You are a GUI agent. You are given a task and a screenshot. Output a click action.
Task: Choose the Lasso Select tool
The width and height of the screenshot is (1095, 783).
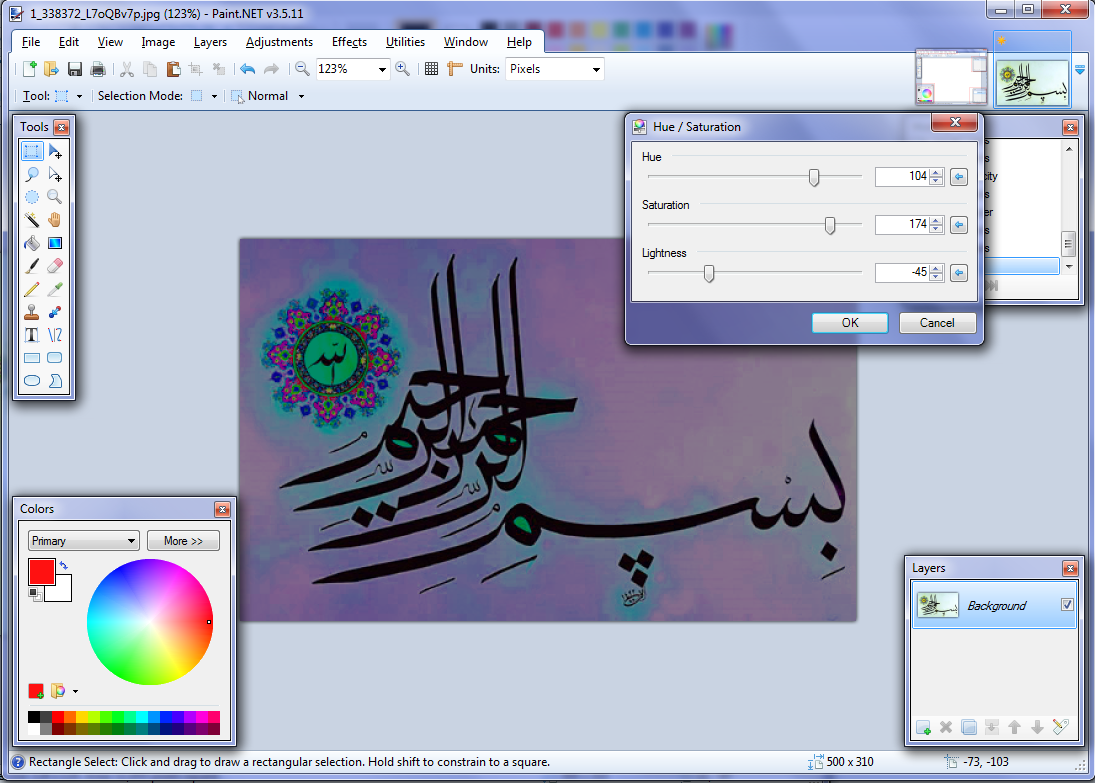31,174
